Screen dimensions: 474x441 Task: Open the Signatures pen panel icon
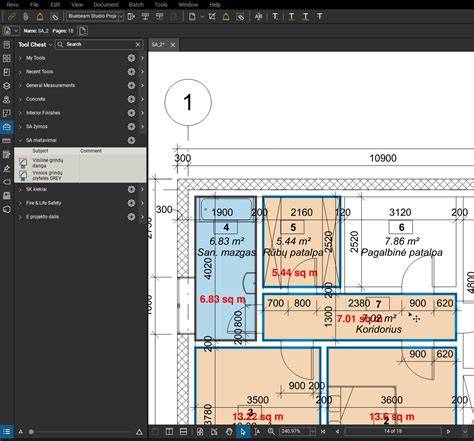7,168
